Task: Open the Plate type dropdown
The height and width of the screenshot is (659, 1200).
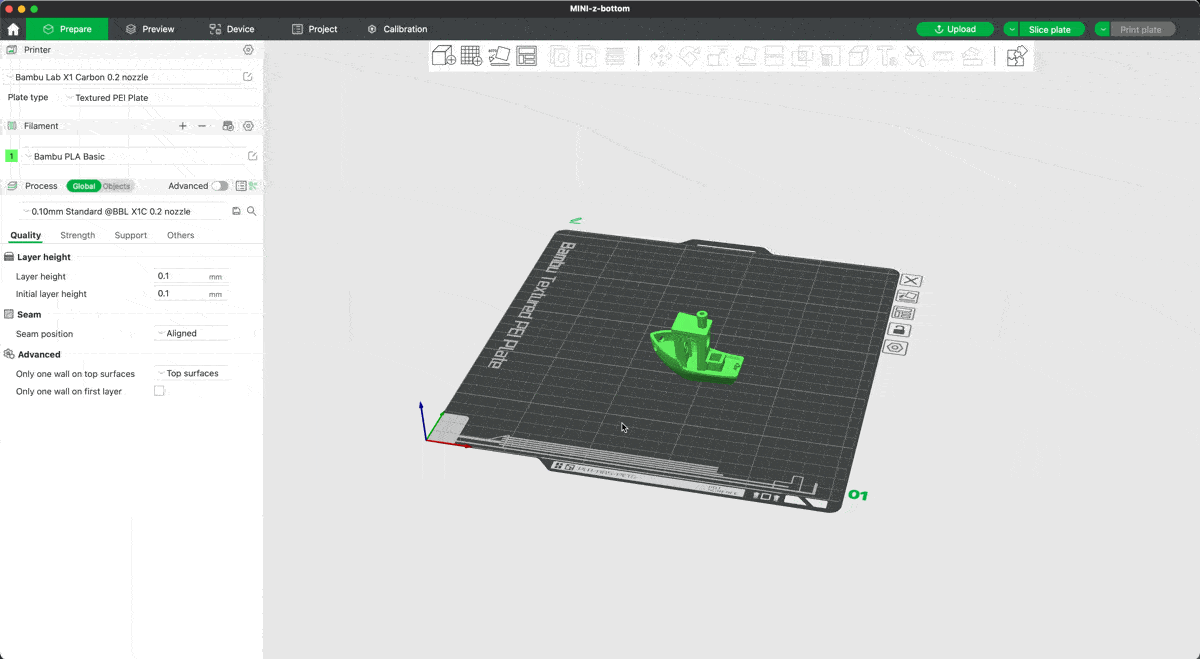Action: tap(110, 98)
